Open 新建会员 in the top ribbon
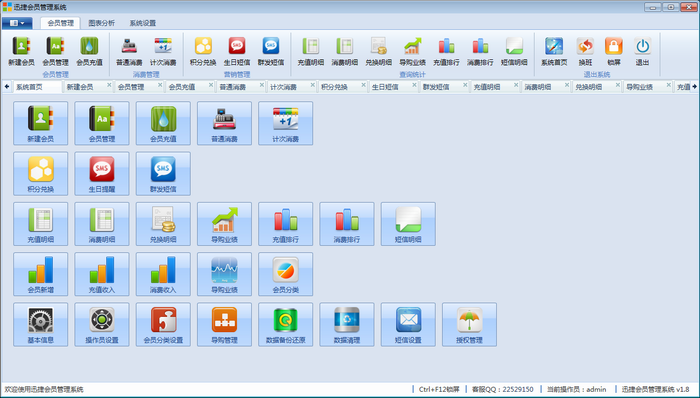This screenshot has width=700, height=398. point(21,52)
